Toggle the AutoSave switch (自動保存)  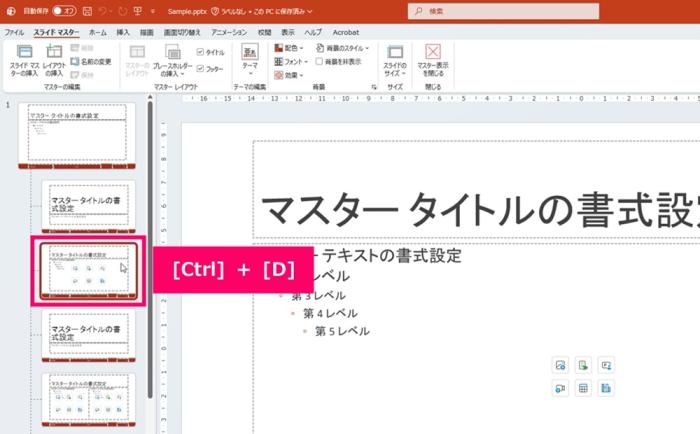click(65, 11)
